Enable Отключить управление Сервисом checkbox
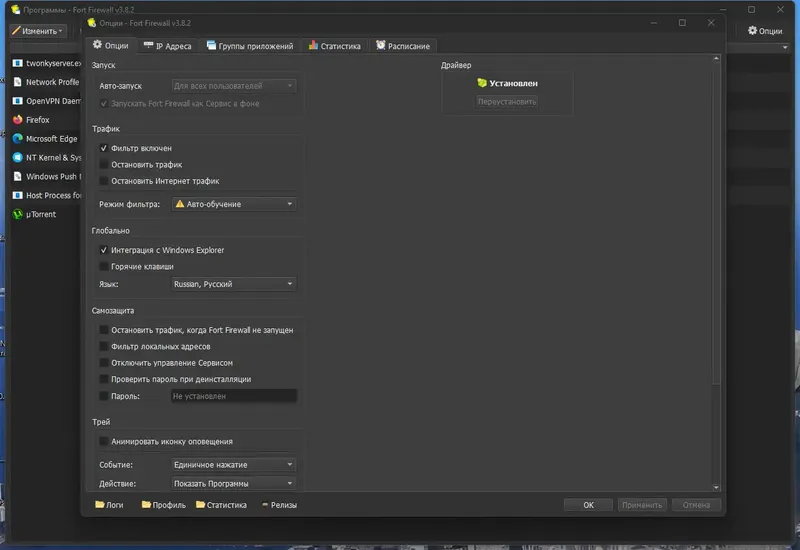 coord(104,363)
